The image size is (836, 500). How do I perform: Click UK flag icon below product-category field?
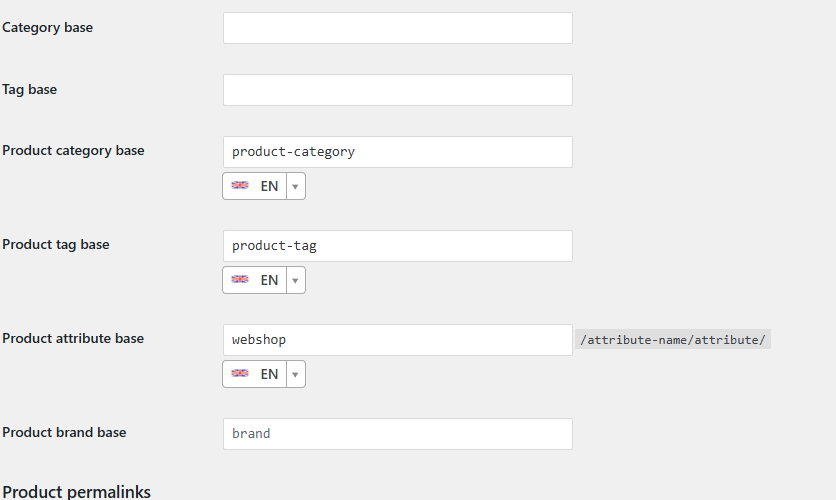[240, 185]
